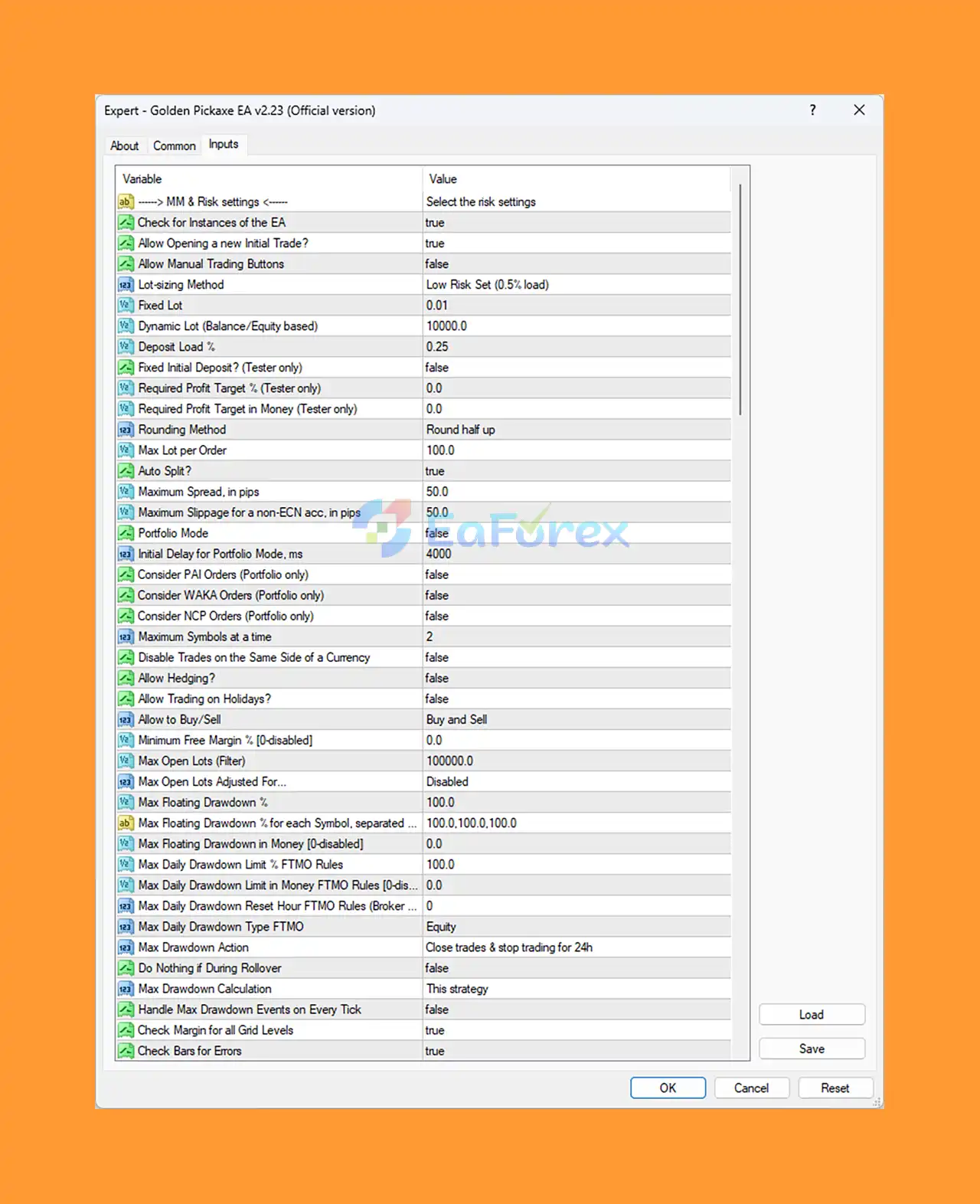980x1204 pixels.
Task: Click the double-type icon beside Fixed Lot
Action: (126, 306)
